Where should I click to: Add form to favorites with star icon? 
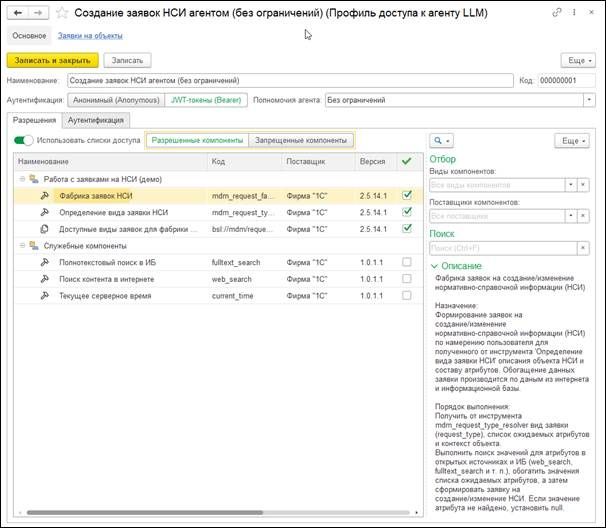coord(62,13)
